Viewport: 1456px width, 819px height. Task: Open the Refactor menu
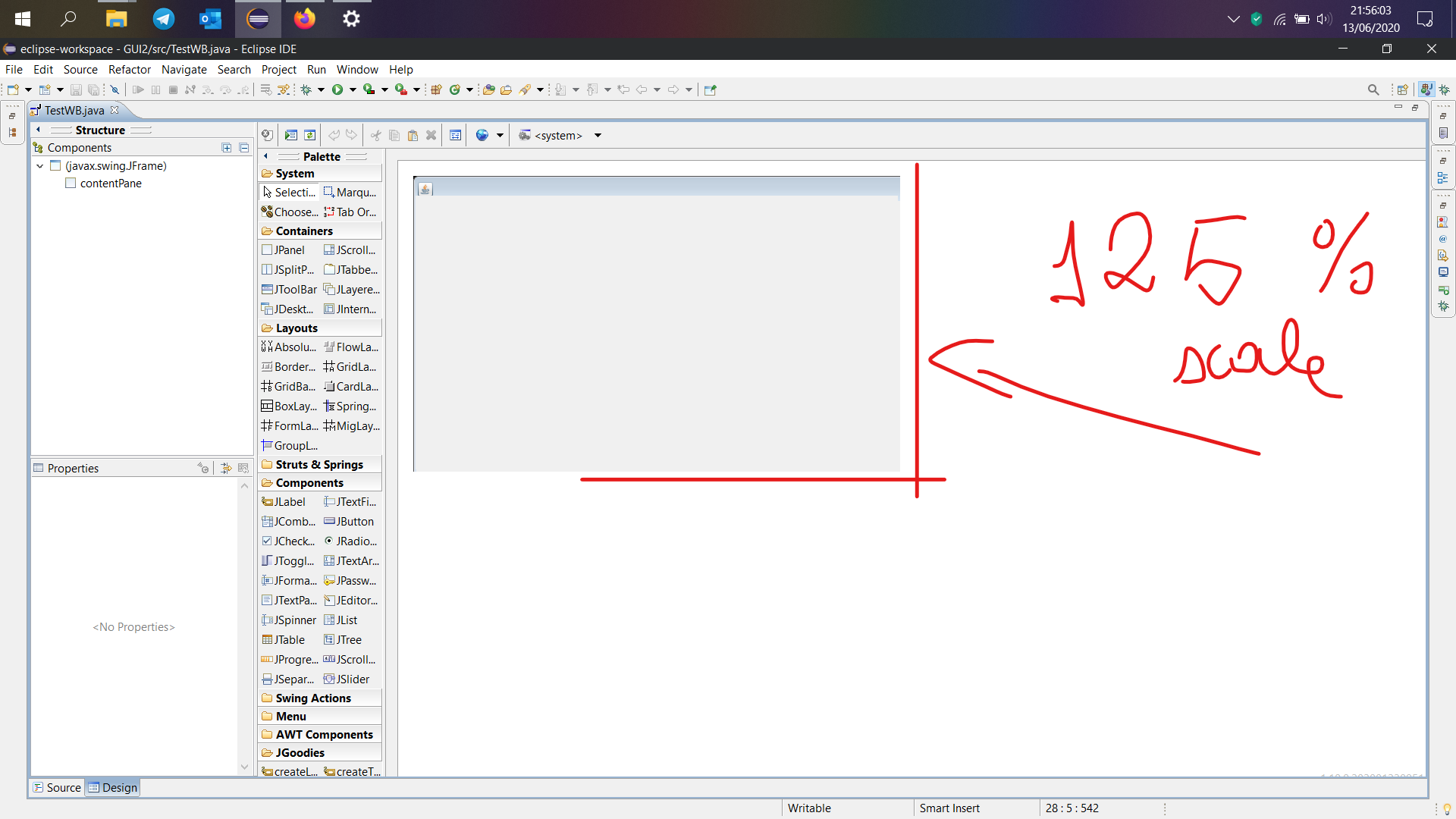[130, 69]
